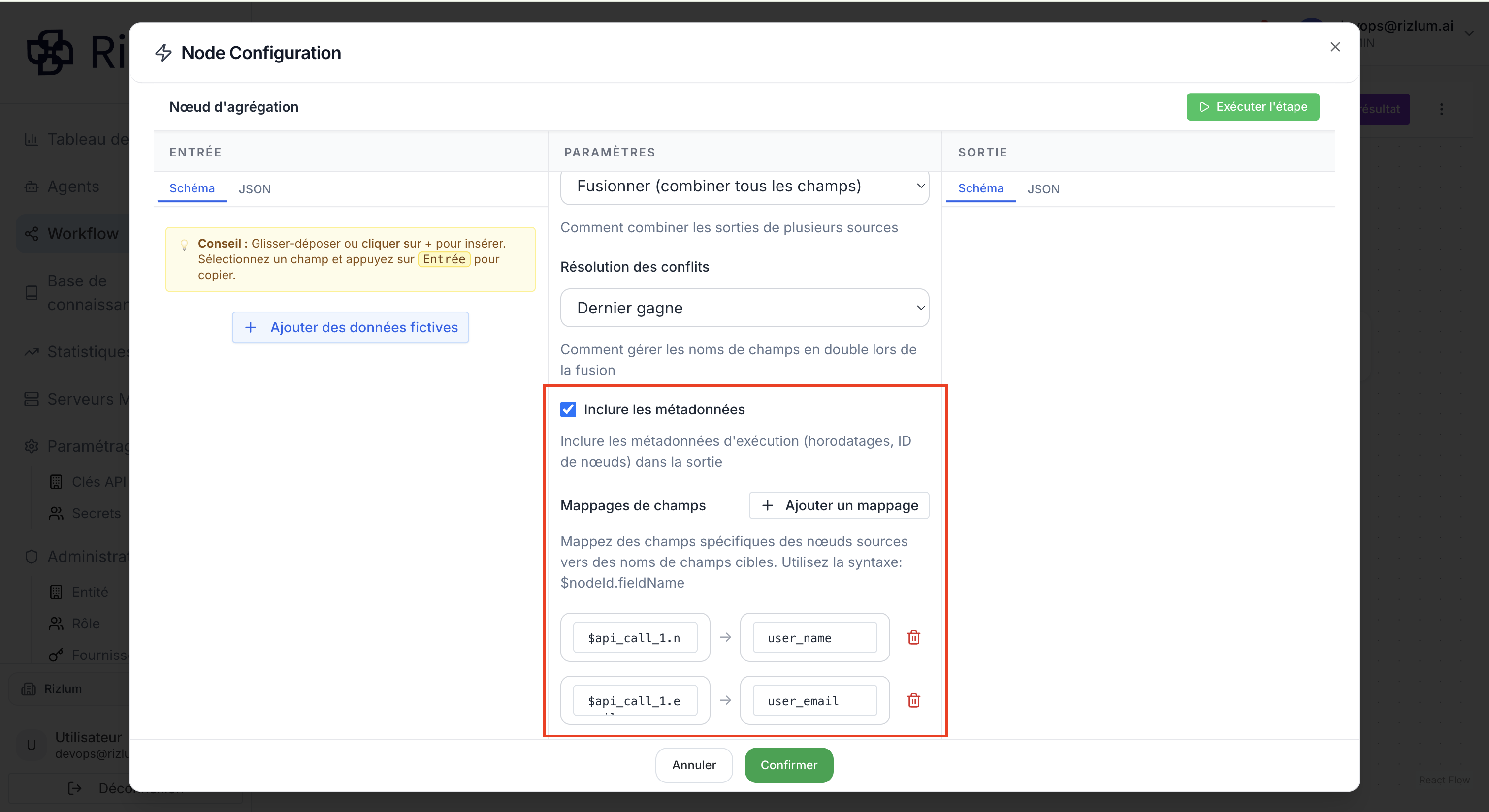Click the Rizlum organization building icon

(x=29, y=688)
